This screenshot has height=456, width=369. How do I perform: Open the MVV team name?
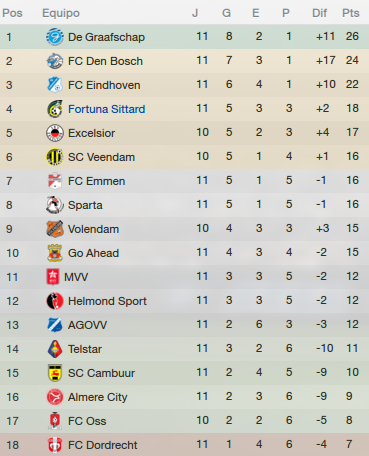coord(76,277)
